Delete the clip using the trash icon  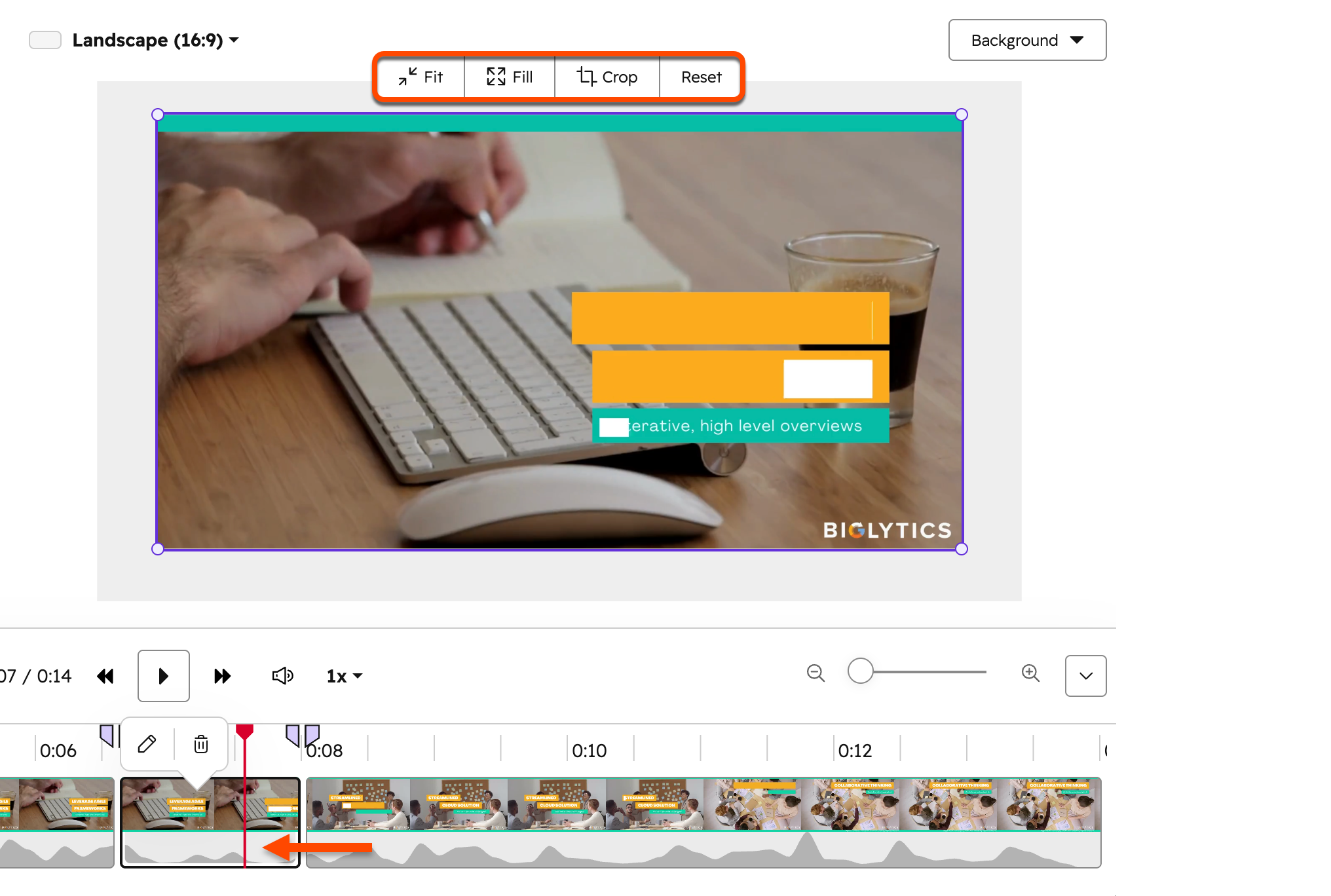coord(201,744)
